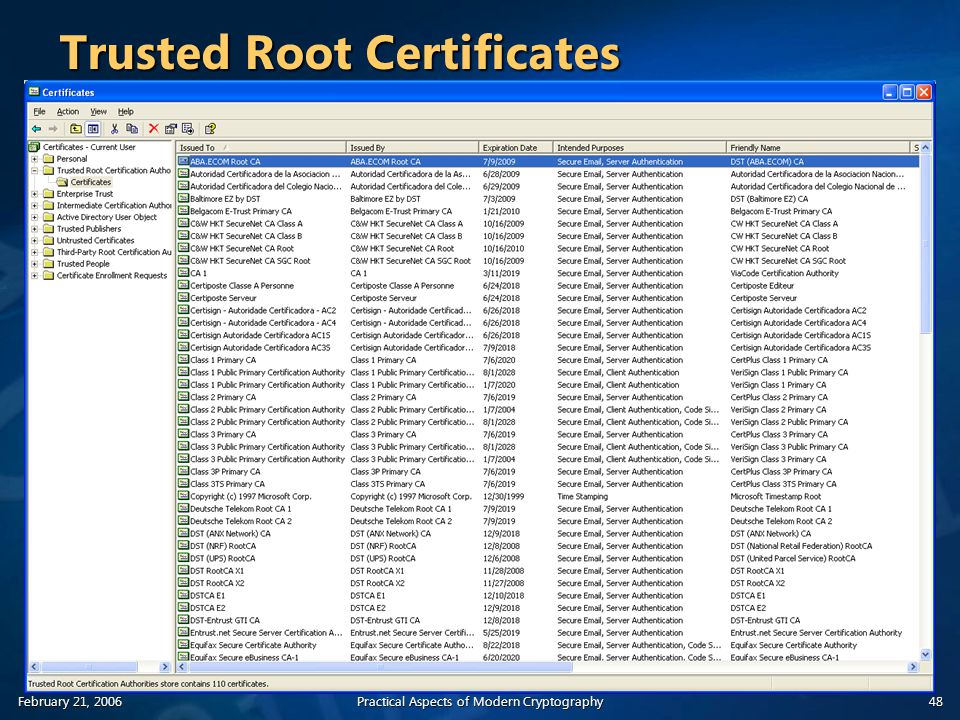
Task: Select the Belgacom E-Trust Primary CA row
Action: click(x=548, y=211)
